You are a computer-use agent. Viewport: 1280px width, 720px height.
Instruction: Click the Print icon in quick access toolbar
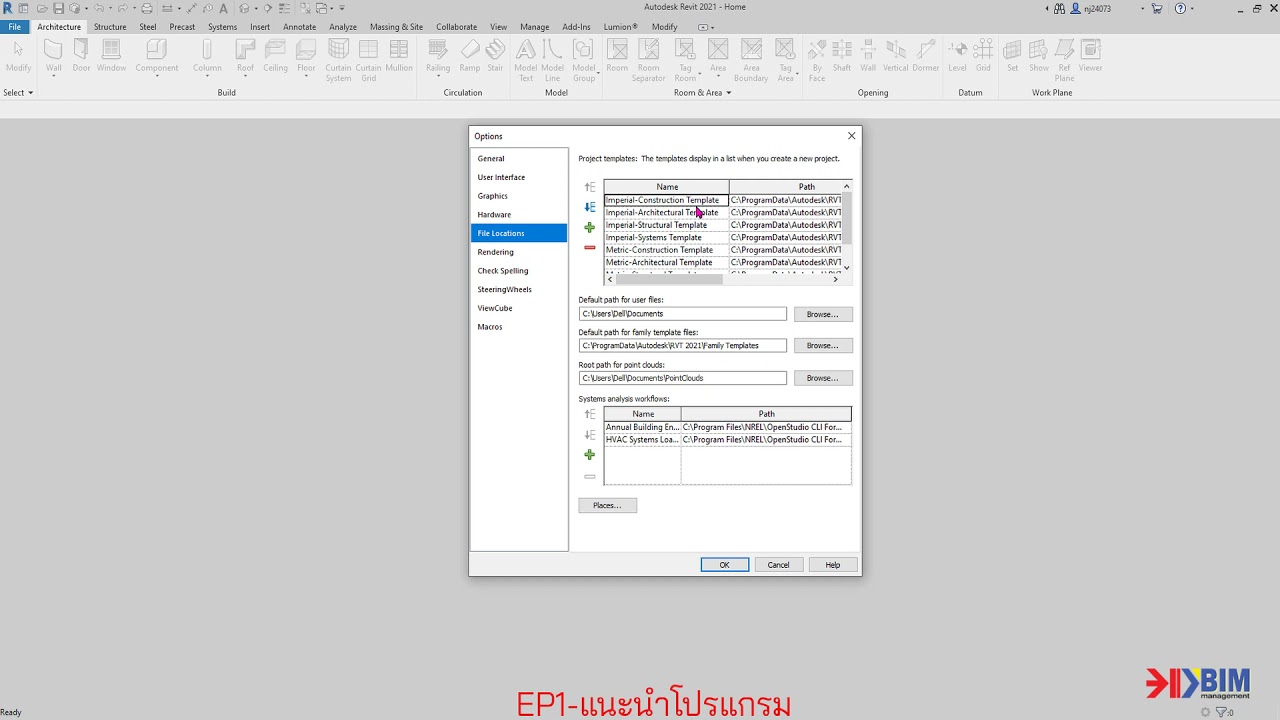point(147,8)
